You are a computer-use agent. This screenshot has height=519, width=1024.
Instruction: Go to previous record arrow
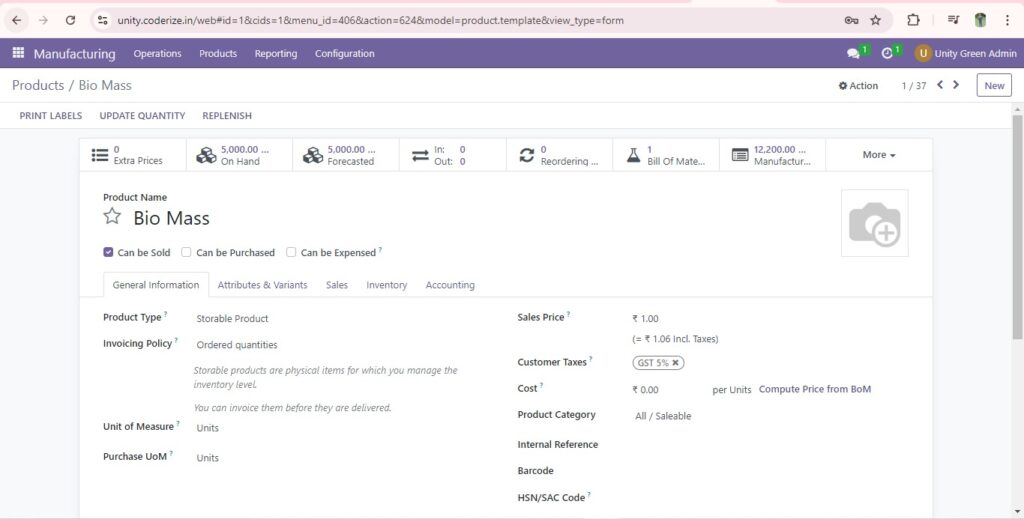940,85
